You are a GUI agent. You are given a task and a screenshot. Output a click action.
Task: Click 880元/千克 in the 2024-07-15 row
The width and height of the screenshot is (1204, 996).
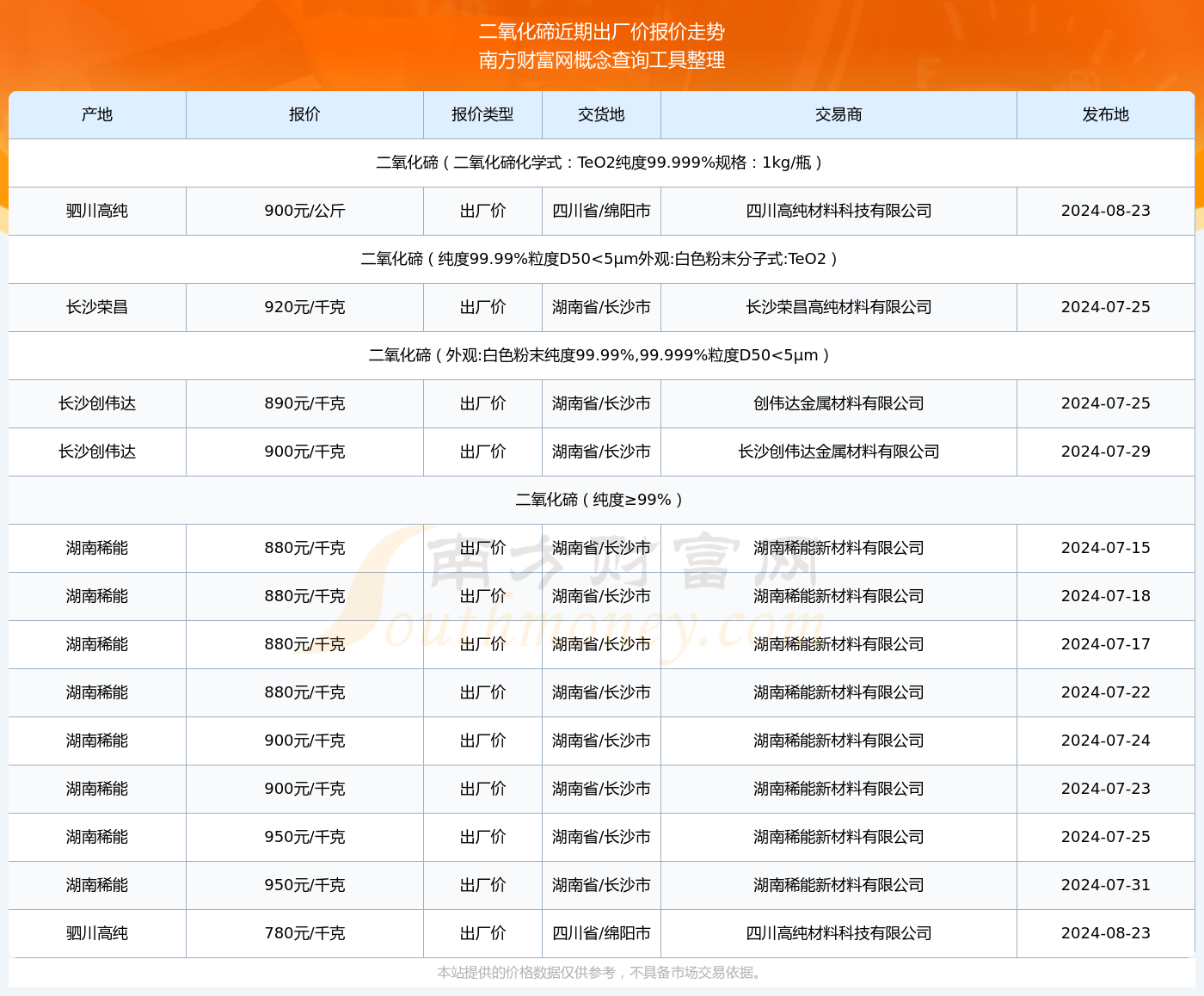pos(304,548)
